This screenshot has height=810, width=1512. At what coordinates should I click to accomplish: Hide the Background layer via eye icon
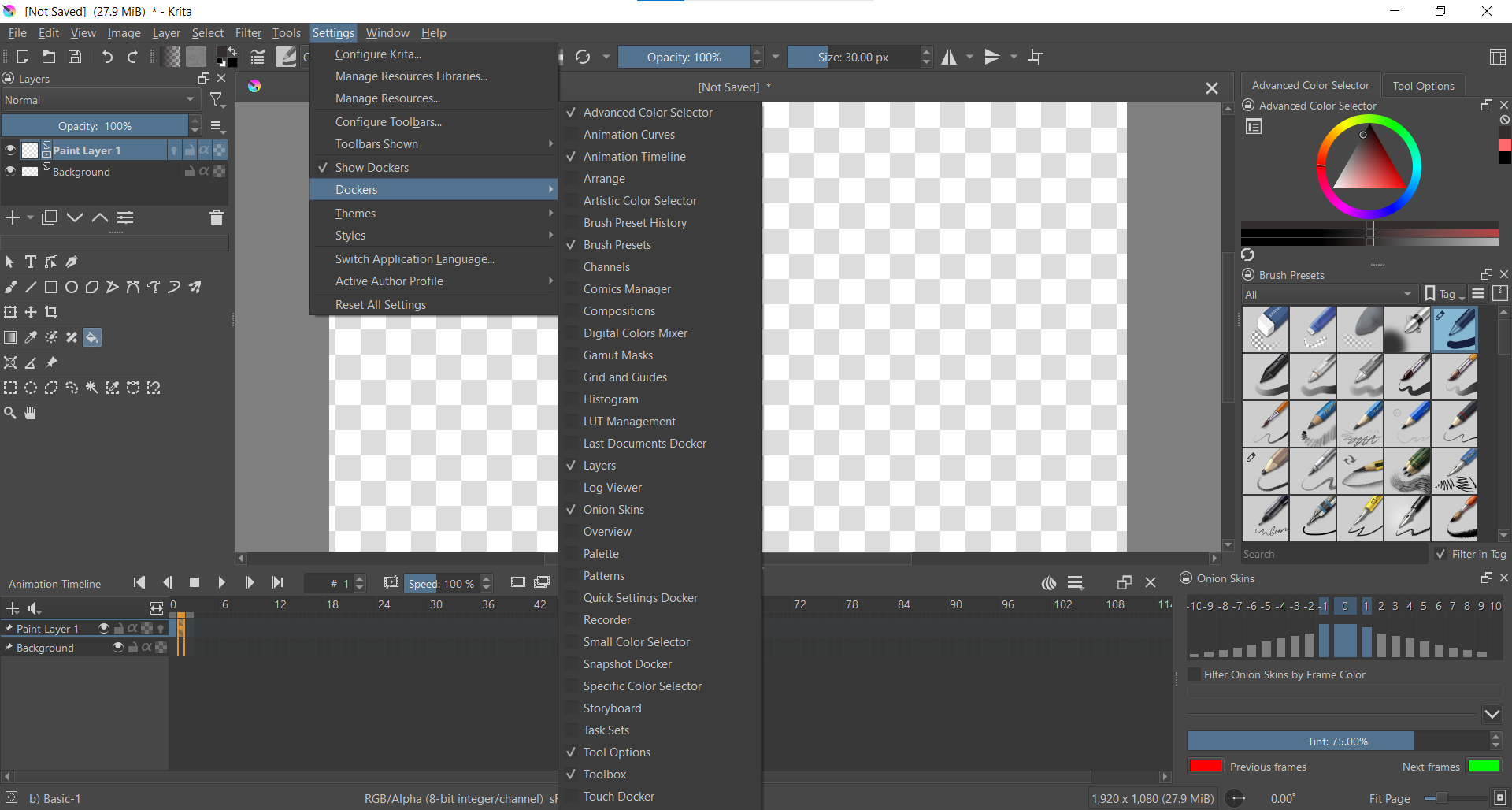[10, 172]
